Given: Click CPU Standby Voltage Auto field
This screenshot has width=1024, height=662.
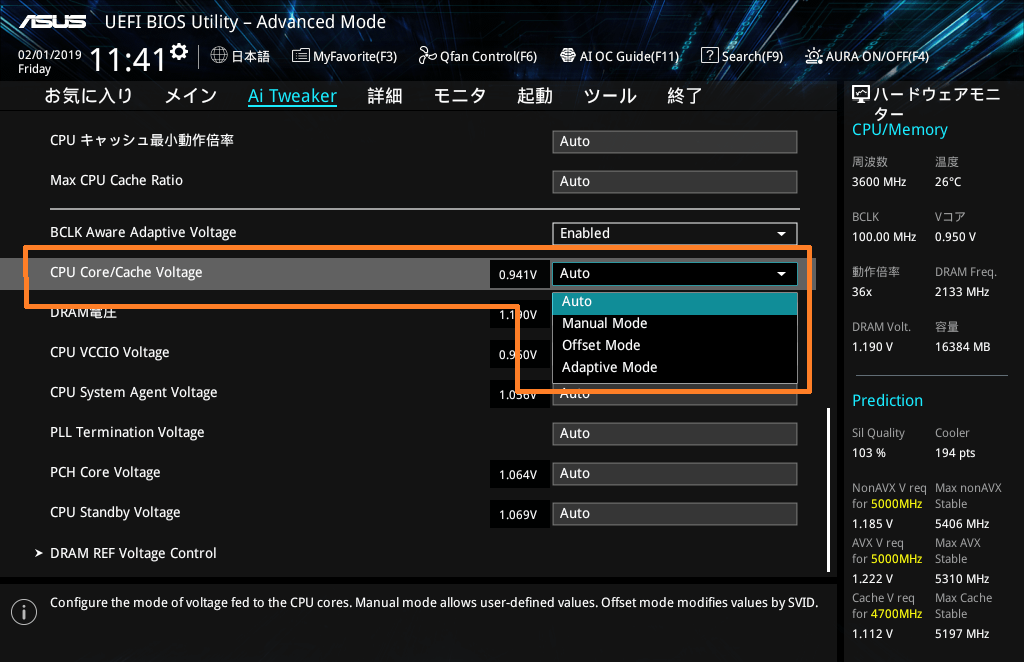Looking at the screenshot, I should pyautogui.click(x=675, y=514).
